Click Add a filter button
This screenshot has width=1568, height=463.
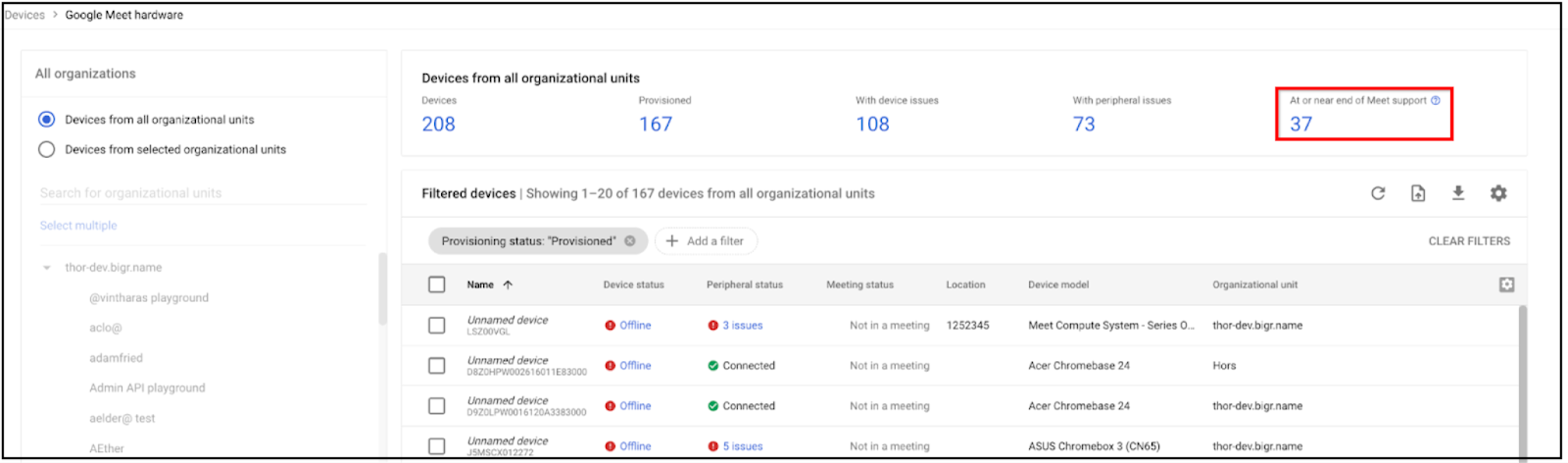(706, 241)
